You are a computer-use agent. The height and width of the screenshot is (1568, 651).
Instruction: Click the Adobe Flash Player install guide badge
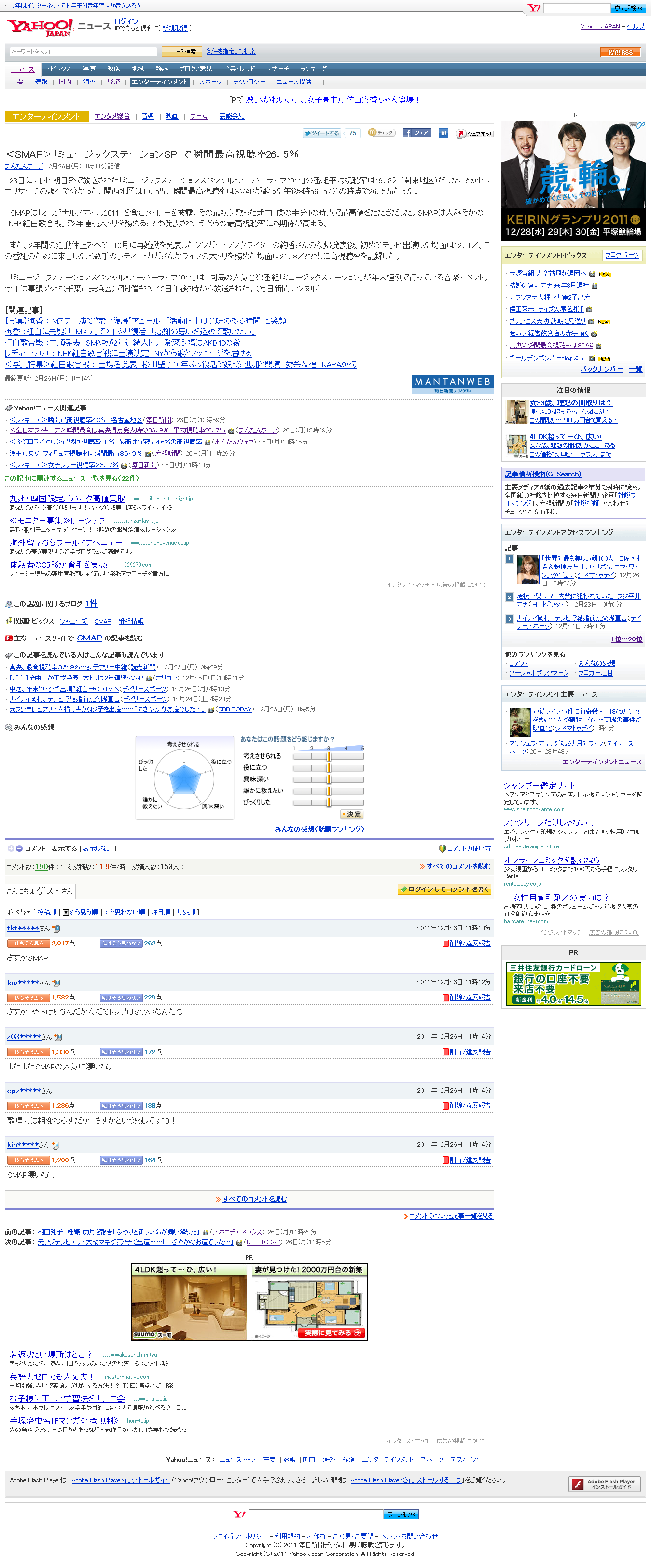(x=605, y=1484)
